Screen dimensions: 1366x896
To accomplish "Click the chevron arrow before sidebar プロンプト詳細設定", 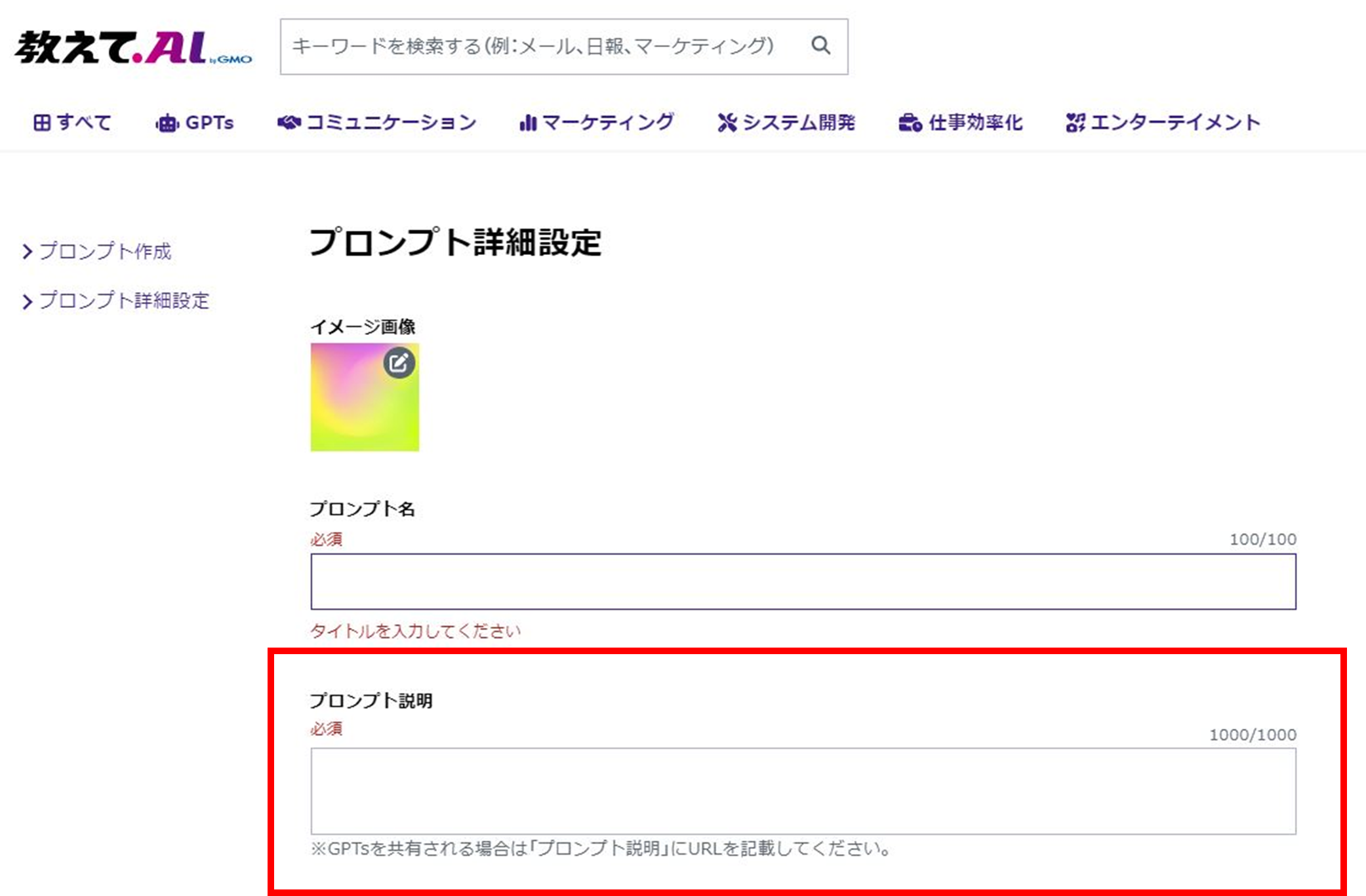I will coord(27,302).
